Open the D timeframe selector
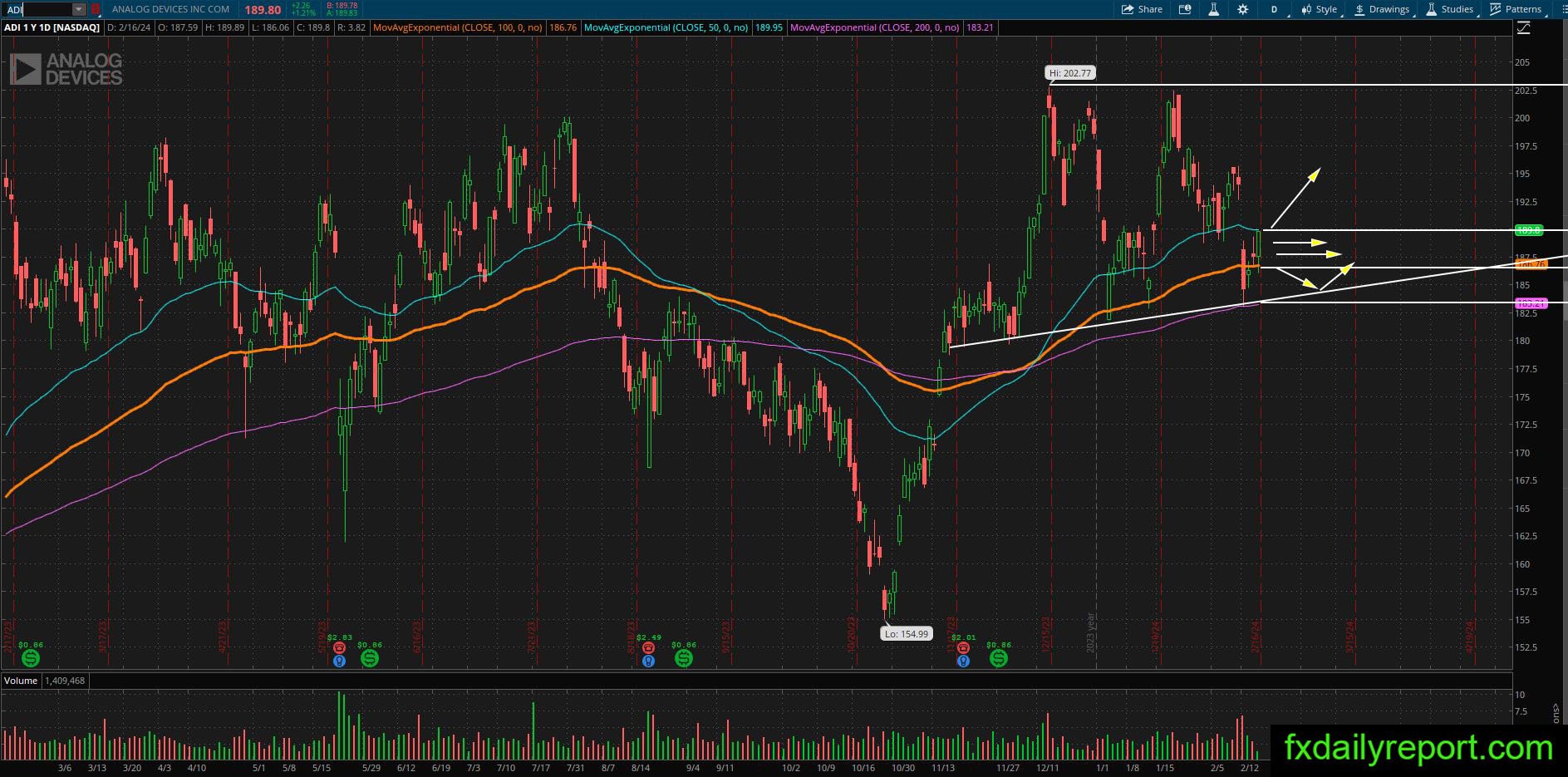Screen dimensions: 1568x777 pos(1274,9)
